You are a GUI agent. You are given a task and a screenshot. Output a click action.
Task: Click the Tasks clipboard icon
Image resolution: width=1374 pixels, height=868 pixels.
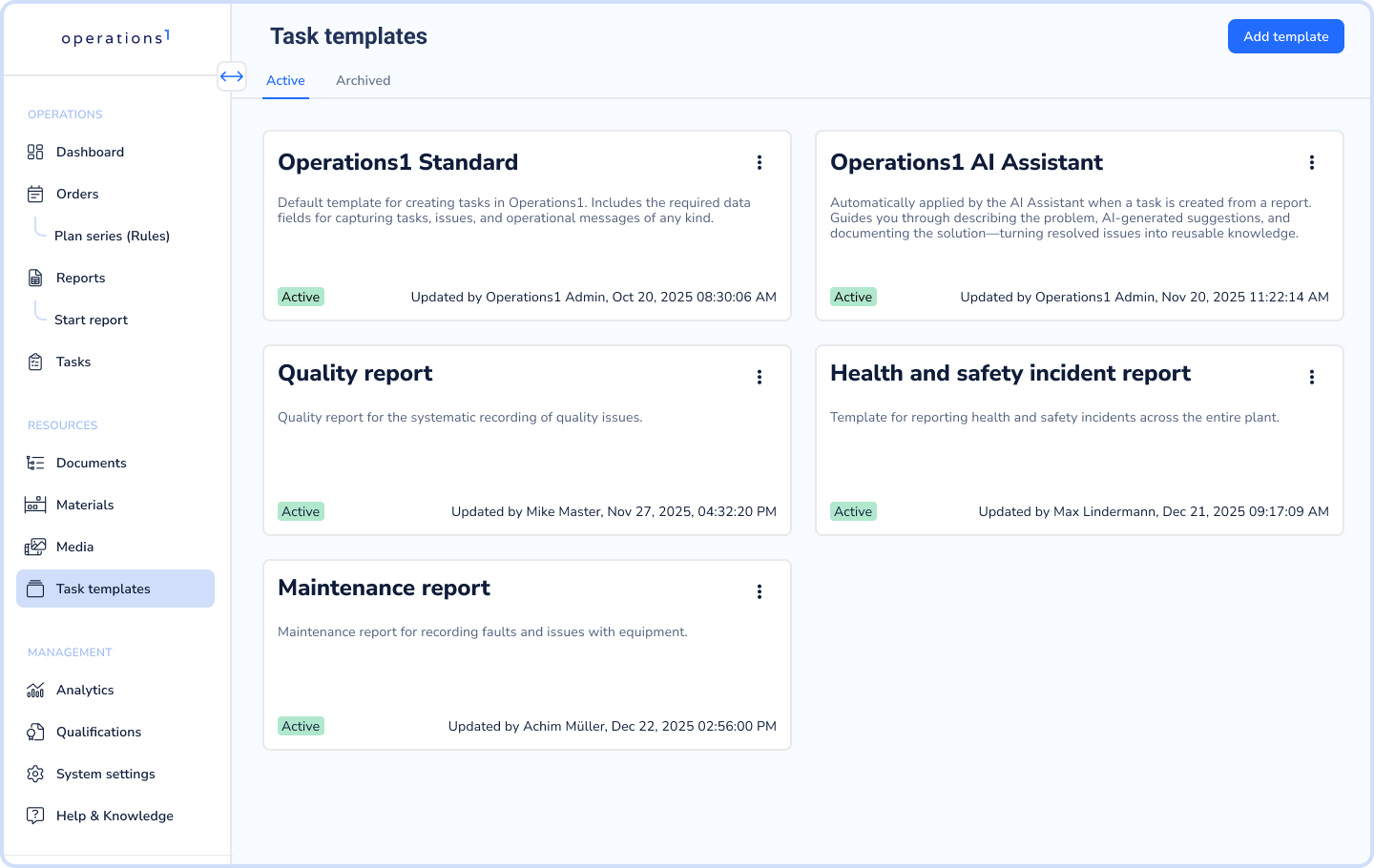coord(35,362)
